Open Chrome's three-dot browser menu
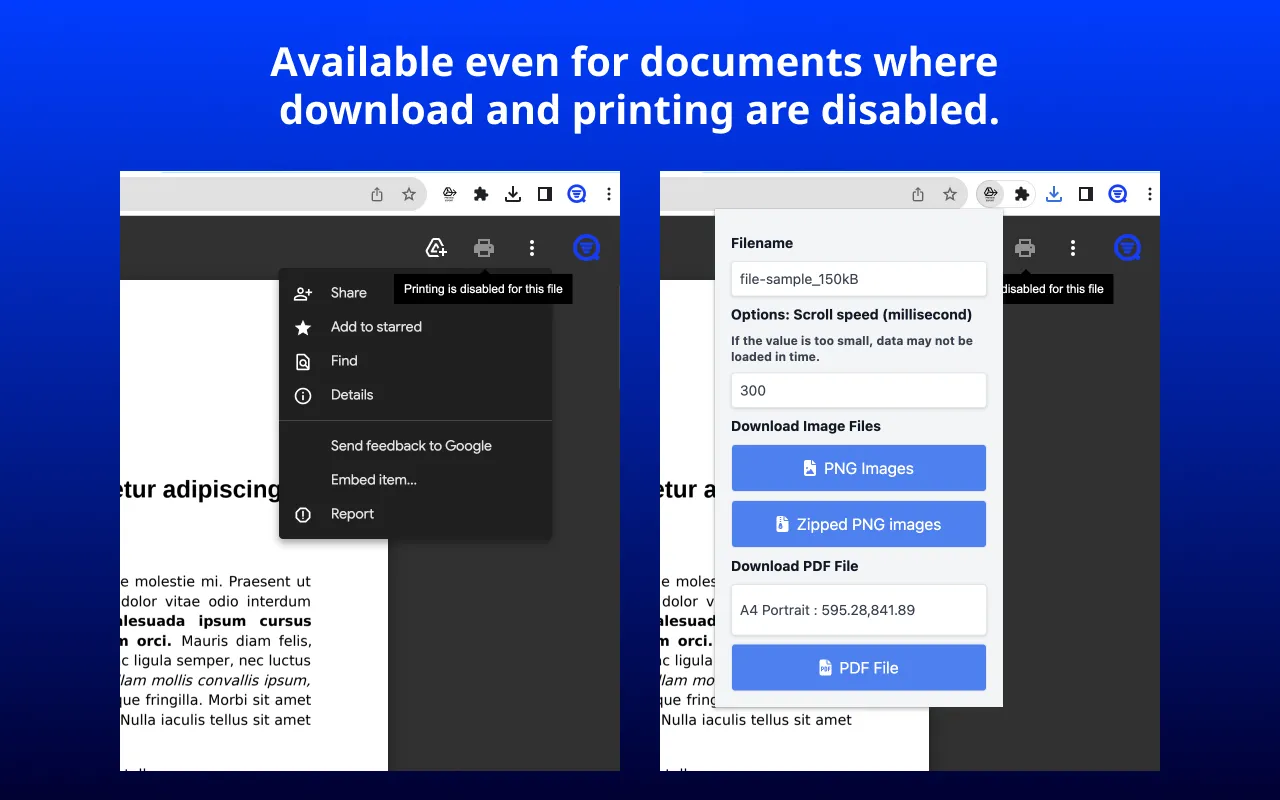Screen dimensions: 1280x800 point(609,194)
